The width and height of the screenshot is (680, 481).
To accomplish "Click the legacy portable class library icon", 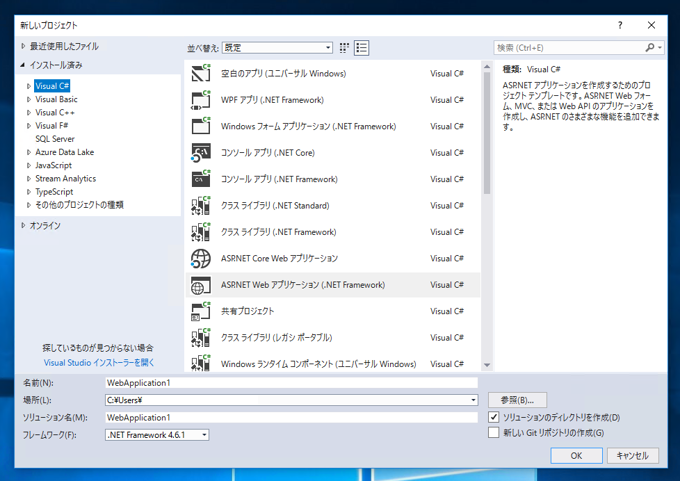I will (x=201, y=337).
